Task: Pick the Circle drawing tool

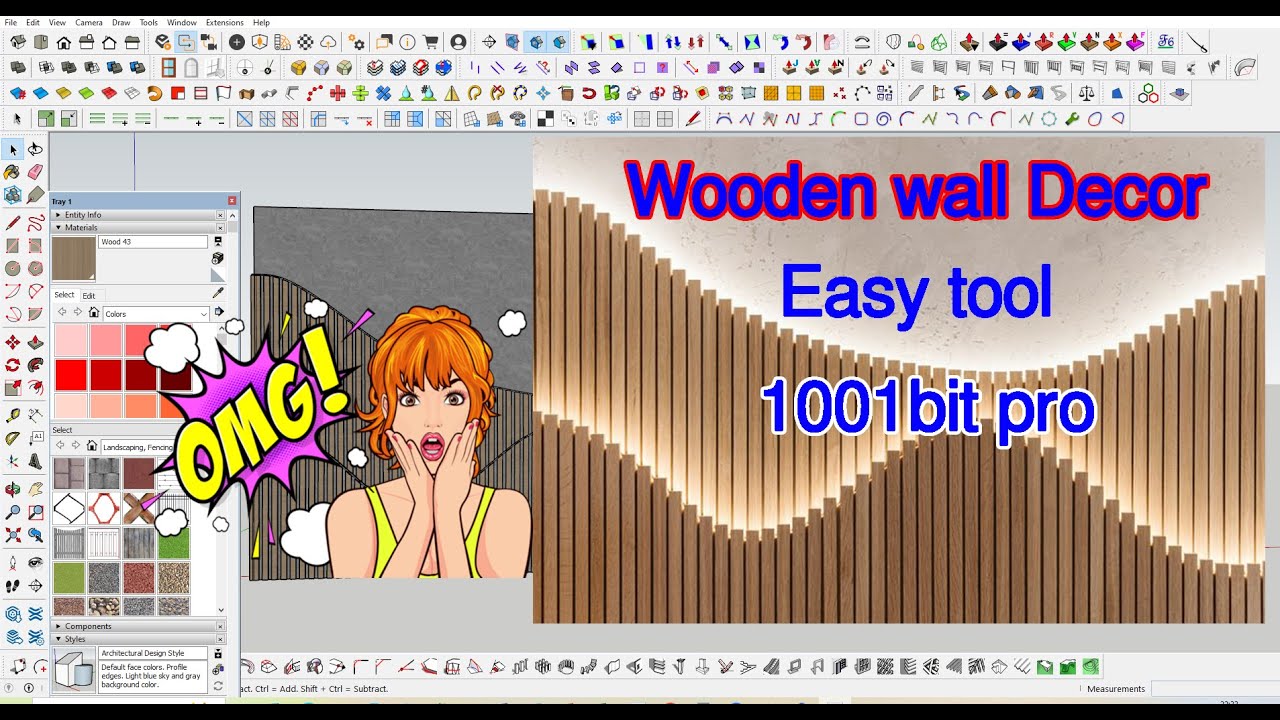Action: [x=13, y=269]
